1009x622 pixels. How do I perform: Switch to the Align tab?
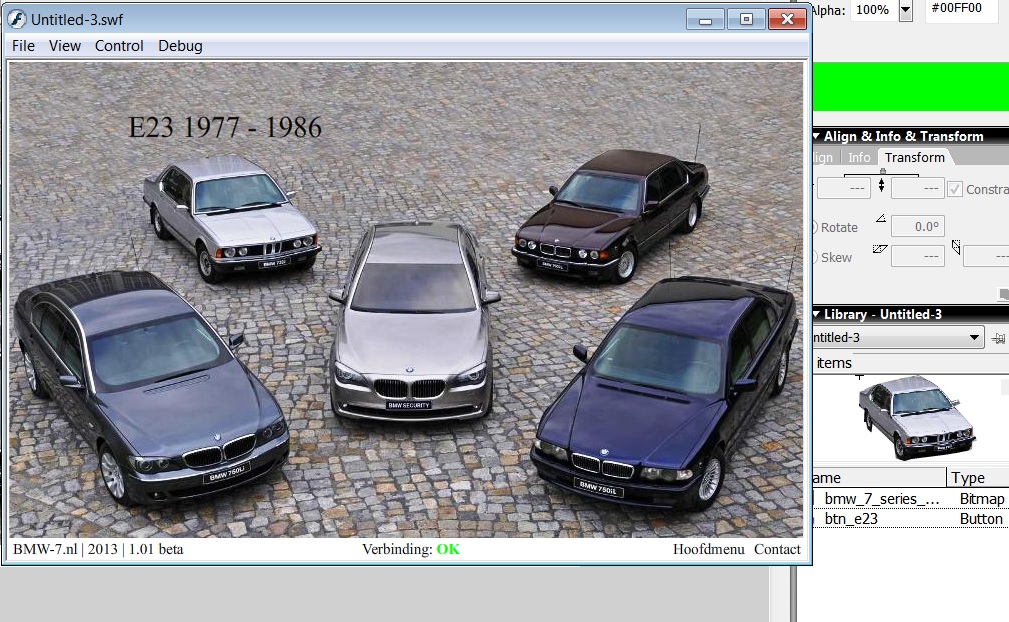(x=823, y=158)
